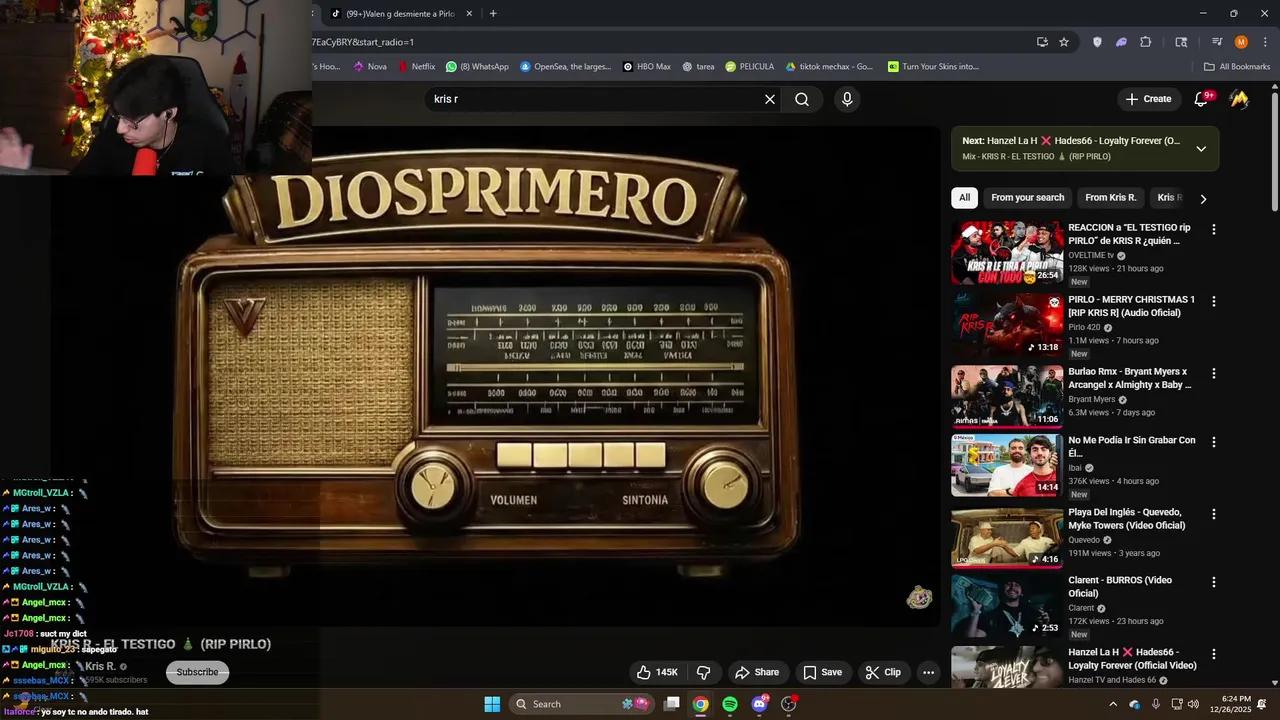This screenshot has height=720, width=1280.
Task: Select the From Kris R. chip
Action: click(x=1110, y=198)
